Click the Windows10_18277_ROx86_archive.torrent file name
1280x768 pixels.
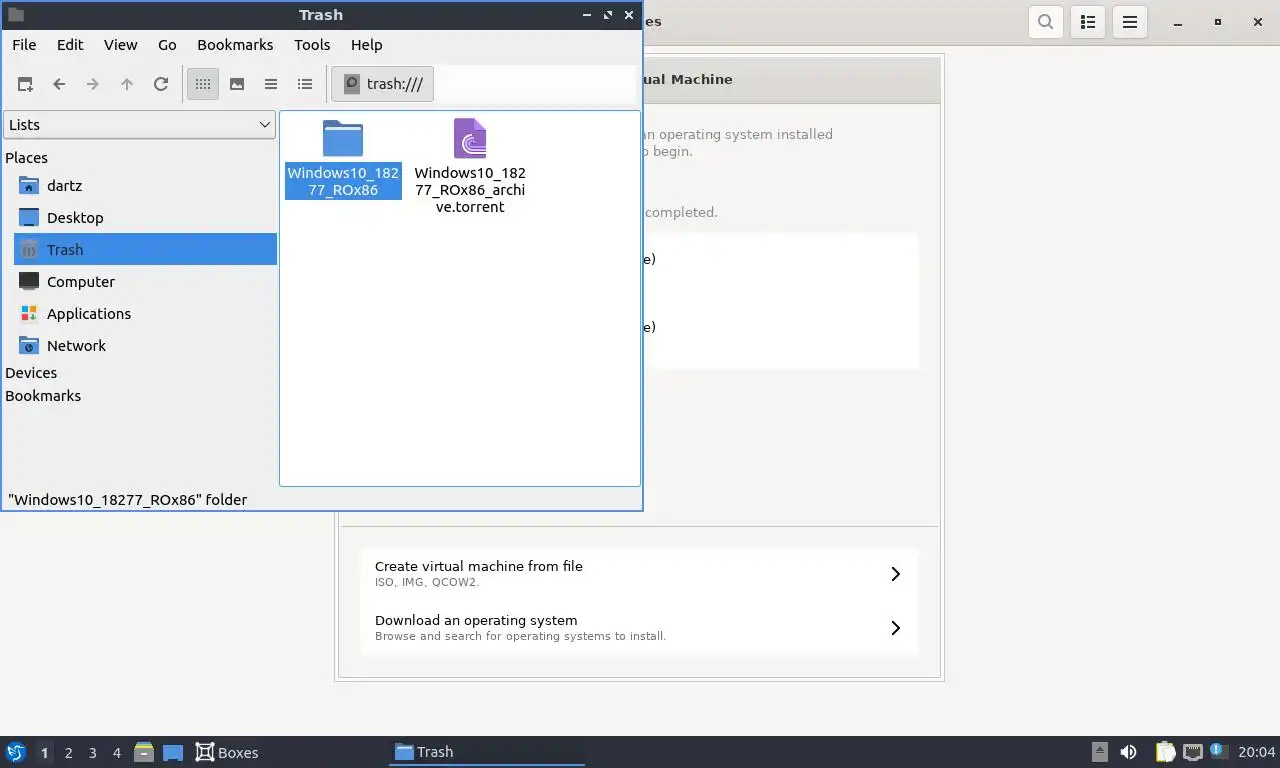click(470, 190)
